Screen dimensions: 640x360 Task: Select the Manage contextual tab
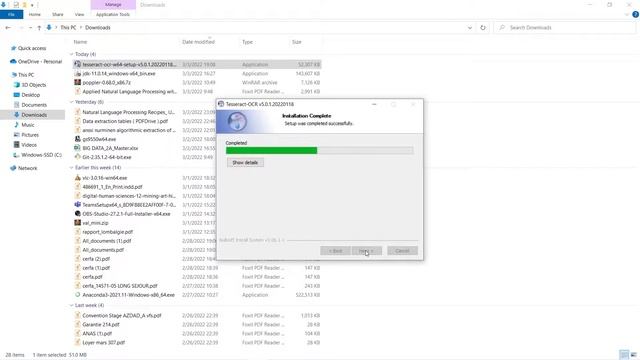pos(113,4)
